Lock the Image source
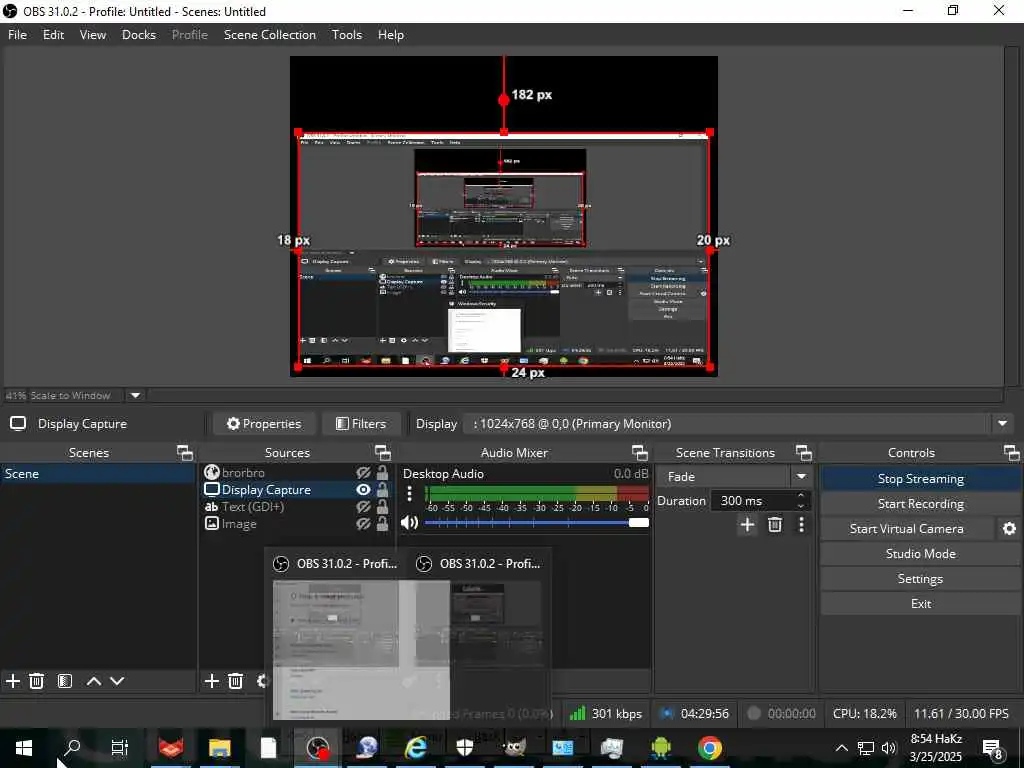 383,523
